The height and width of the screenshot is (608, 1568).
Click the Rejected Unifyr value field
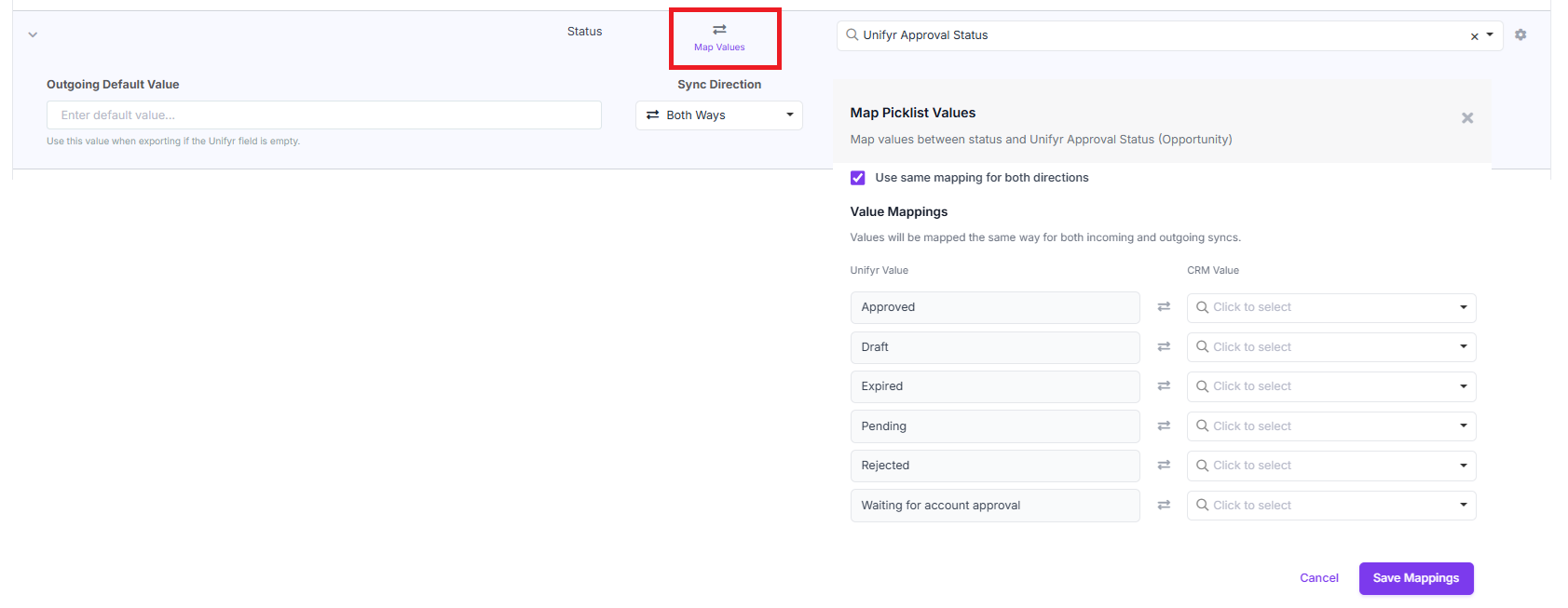[995, 466]
